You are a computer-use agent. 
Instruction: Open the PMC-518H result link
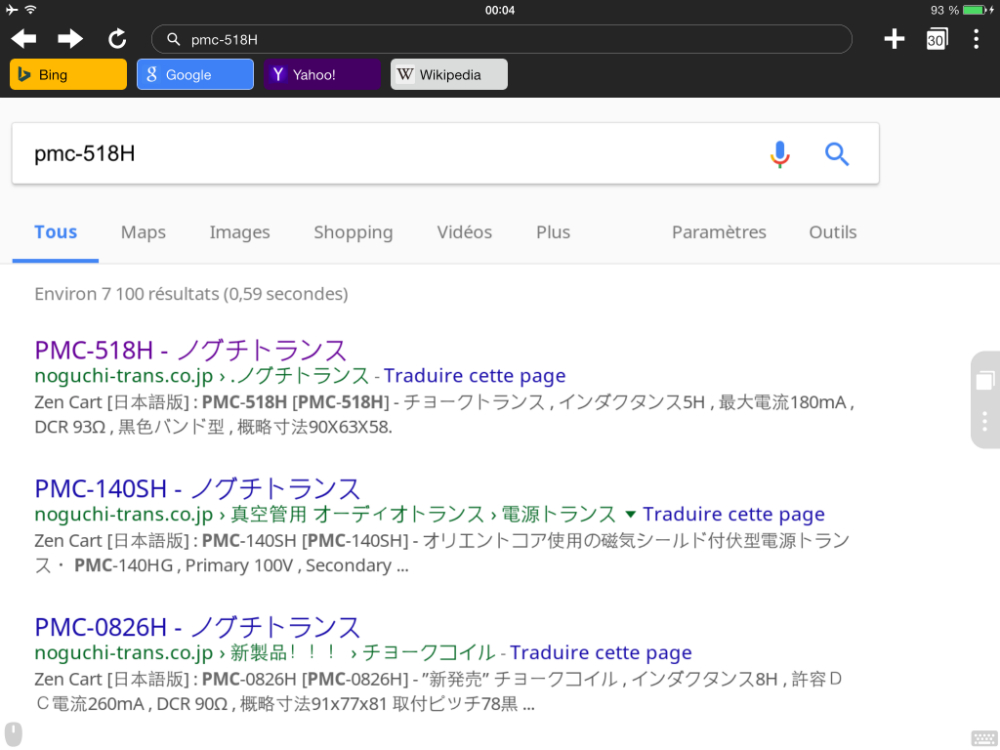[190, 350]
